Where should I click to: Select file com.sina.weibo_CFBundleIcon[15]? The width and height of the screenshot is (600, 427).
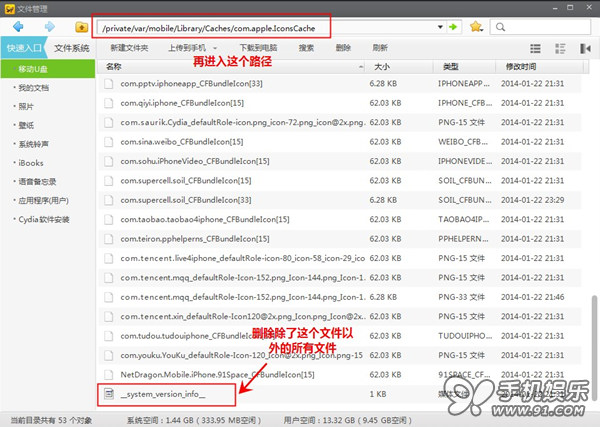340,142
